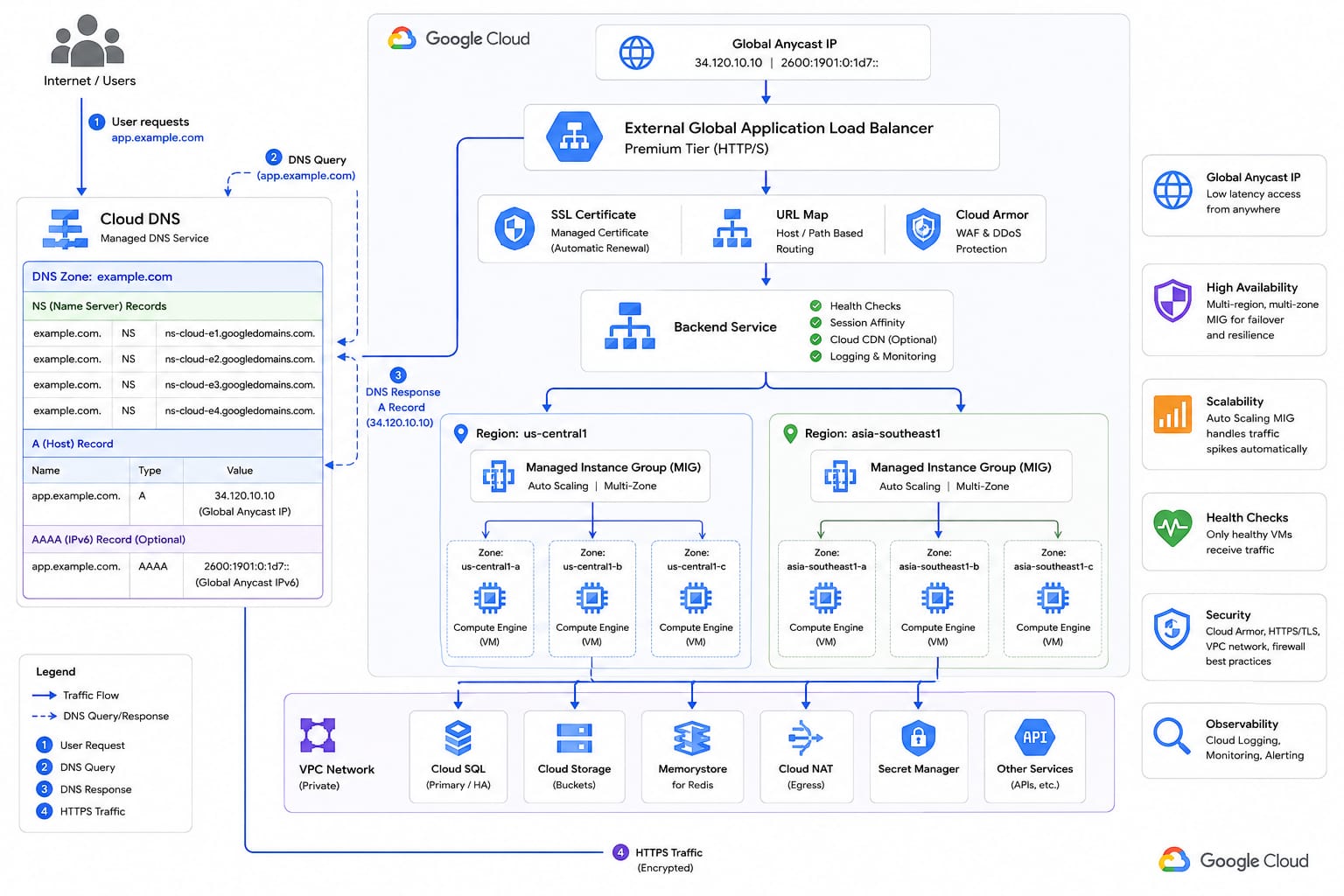The image size is (1344, 896).
Task: Click the User Request entry in Legend
Action: point(80,745)
